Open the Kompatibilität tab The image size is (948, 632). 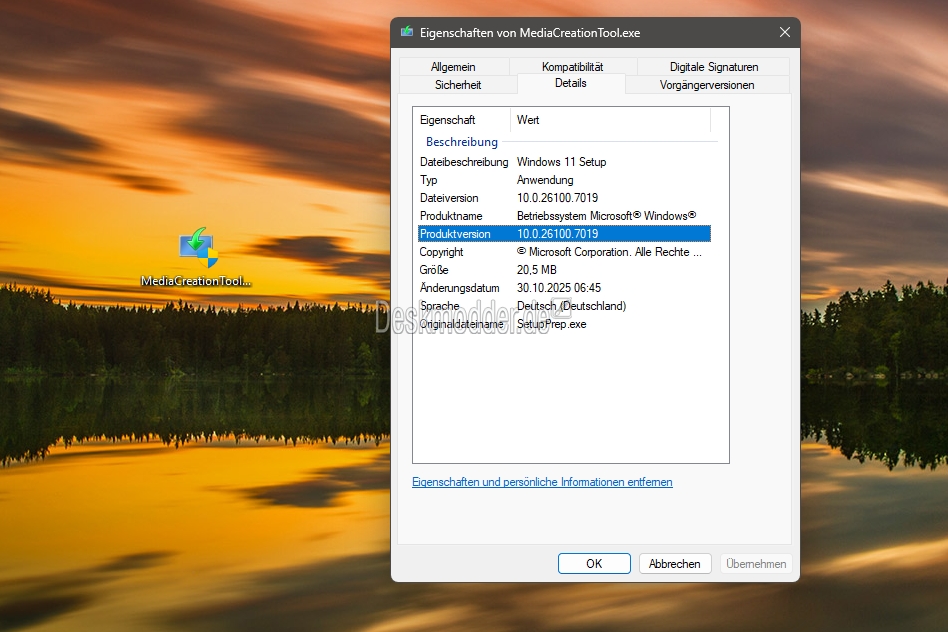coord(572,67)
